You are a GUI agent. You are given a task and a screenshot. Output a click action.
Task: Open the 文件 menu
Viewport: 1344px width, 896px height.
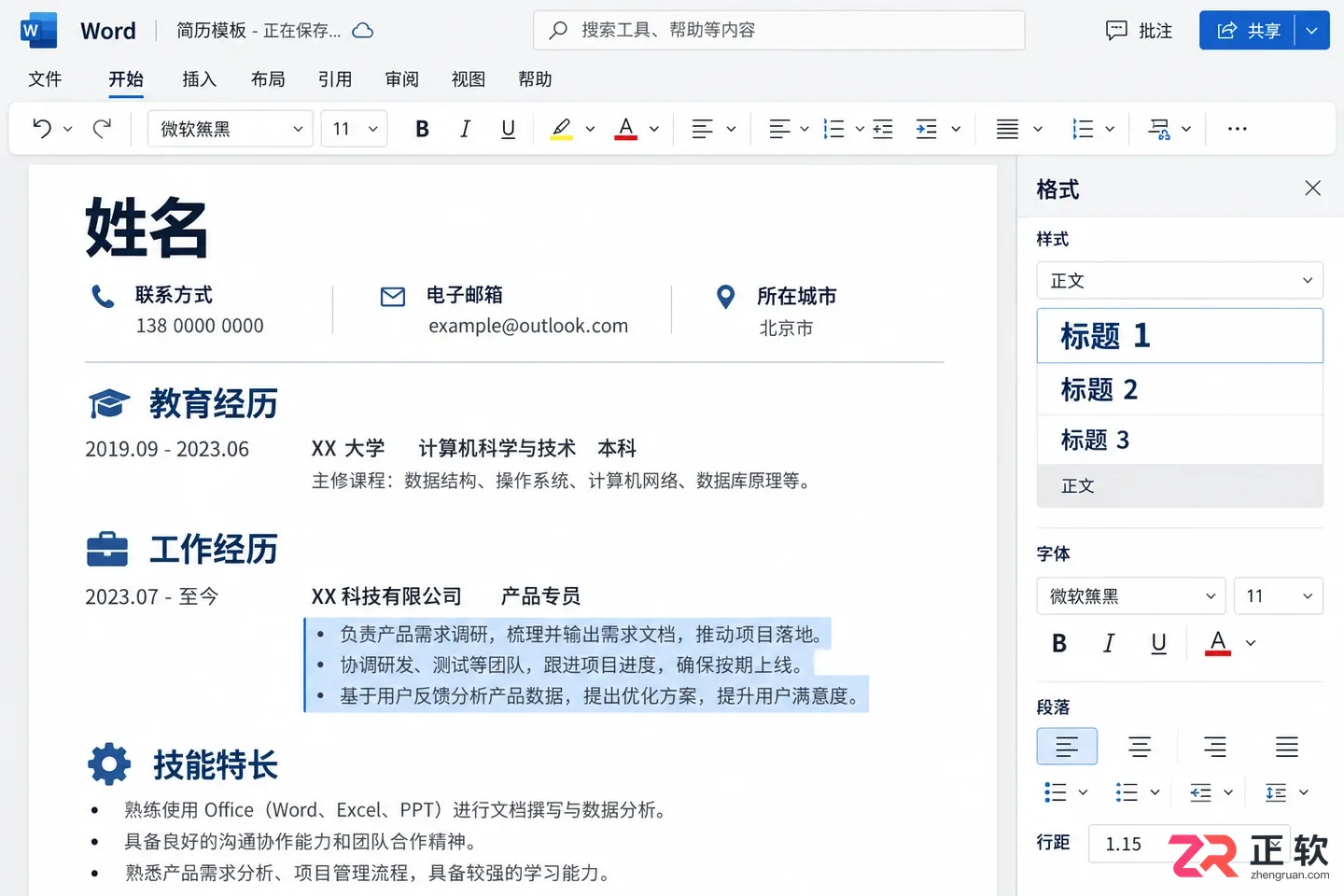tap(45, 79)
